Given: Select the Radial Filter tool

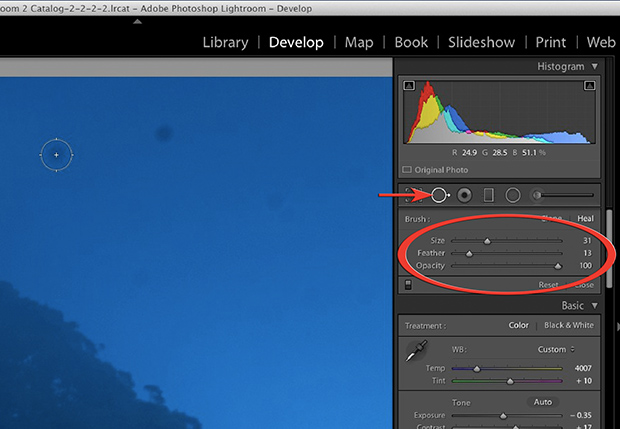Looking at the screenshot, I should pyautogui.click(x=513, y=195).
